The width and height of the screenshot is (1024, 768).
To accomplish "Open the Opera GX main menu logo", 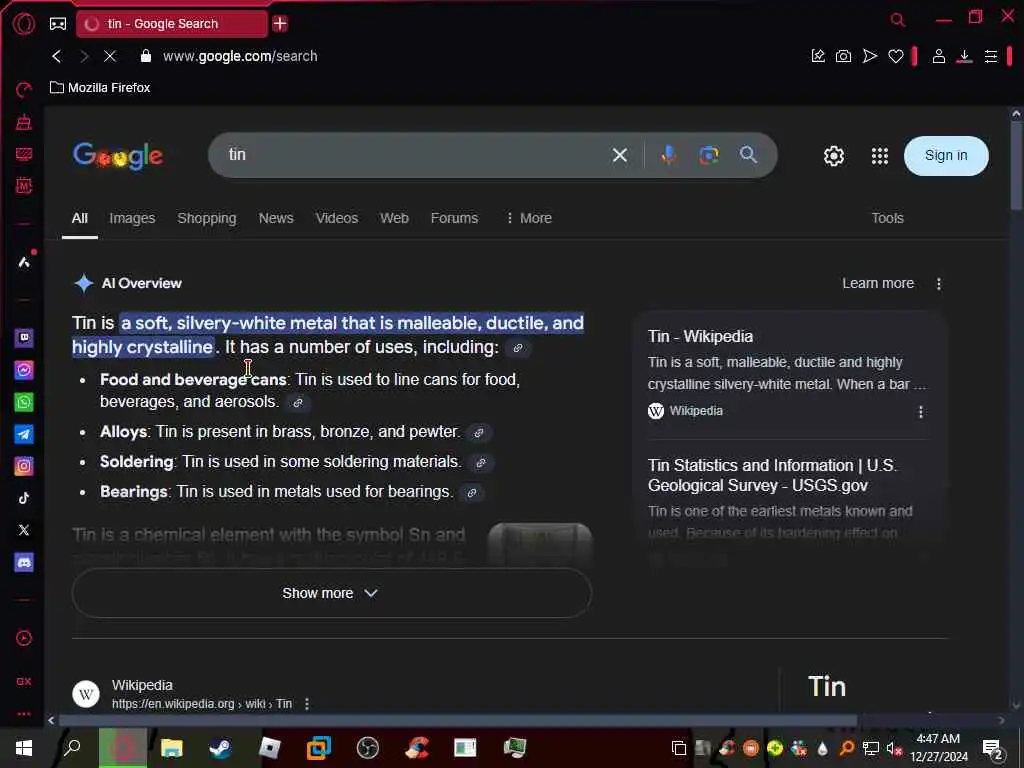I will 24,24.
